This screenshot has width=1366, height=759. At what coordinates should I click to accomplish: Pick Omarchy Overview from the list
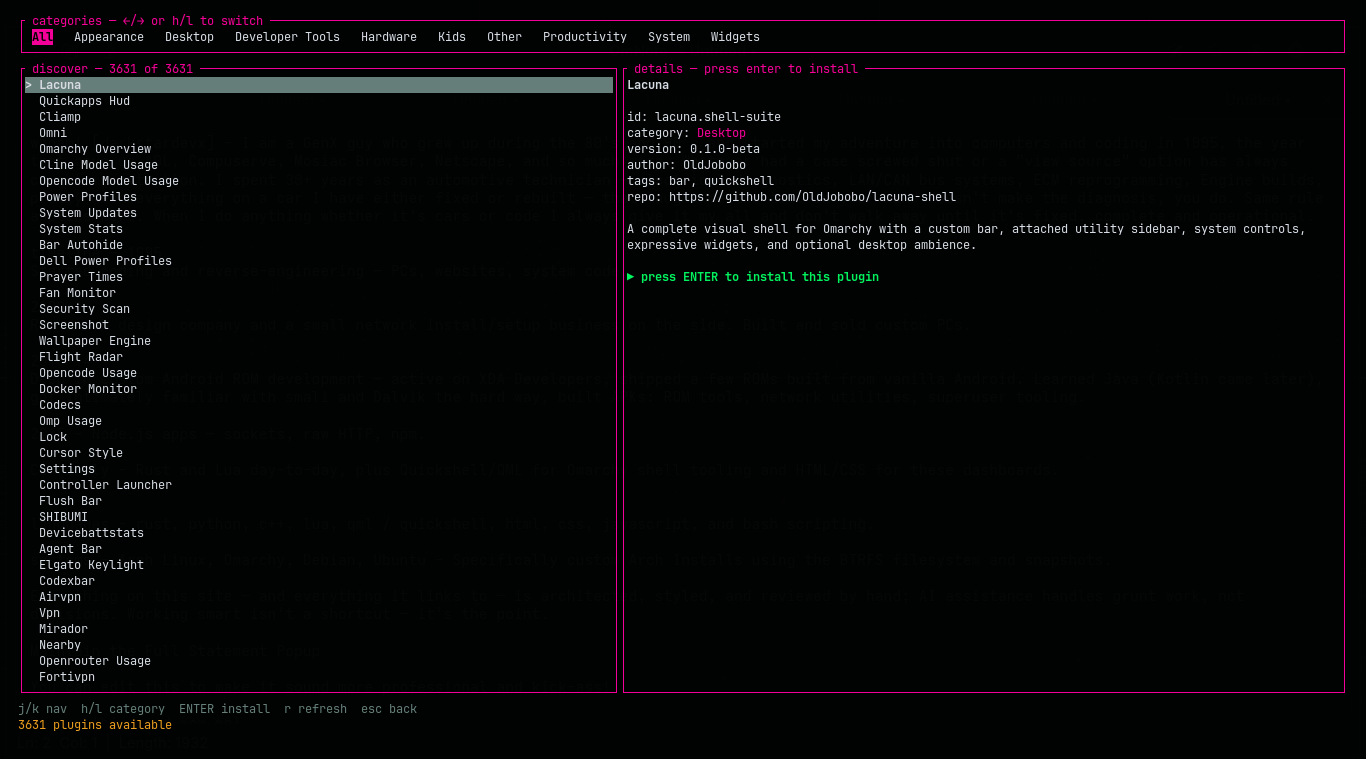(319, 149)
